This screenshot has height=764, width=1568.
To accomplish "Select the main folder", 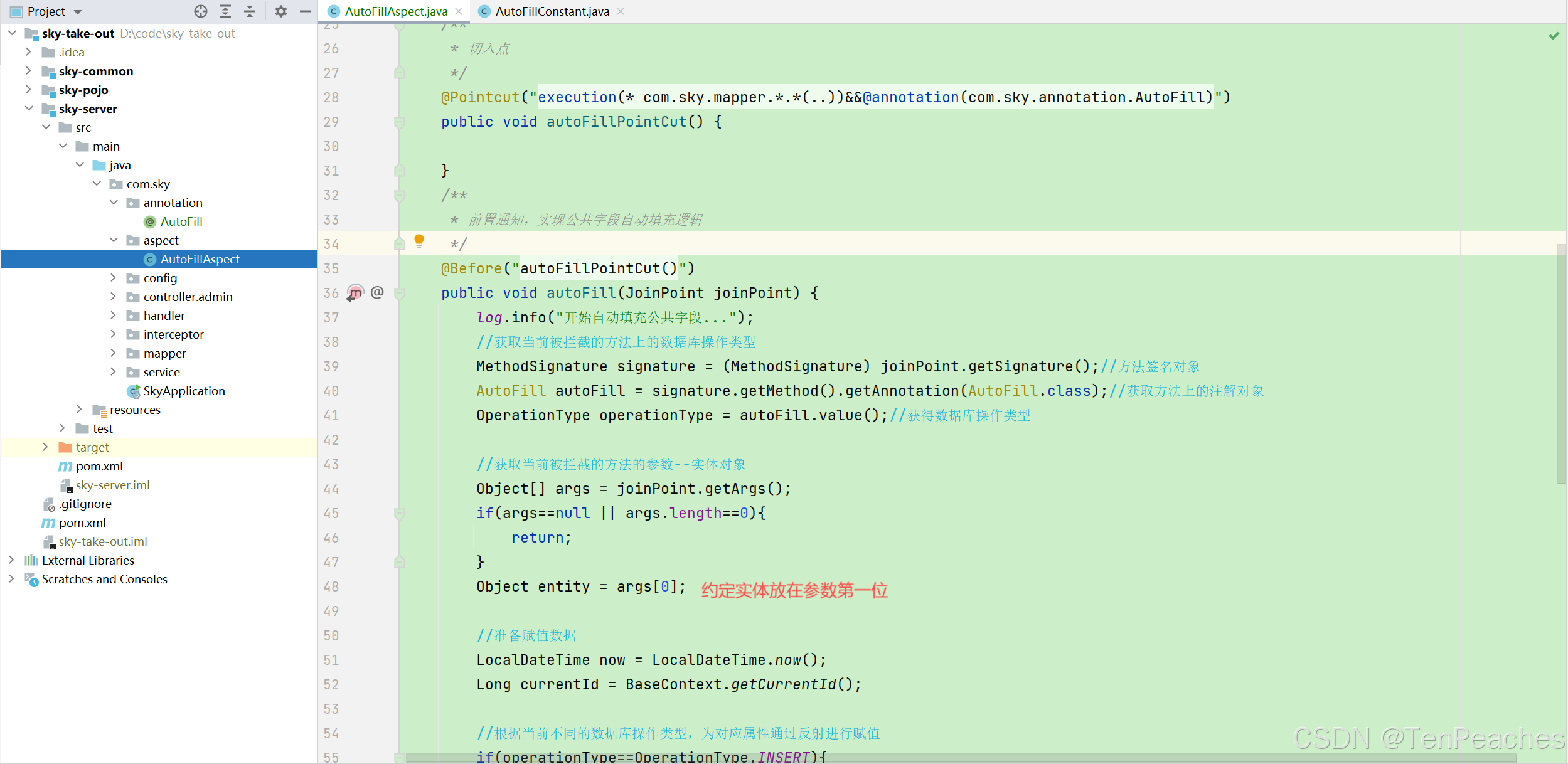I will pos(106,146).
